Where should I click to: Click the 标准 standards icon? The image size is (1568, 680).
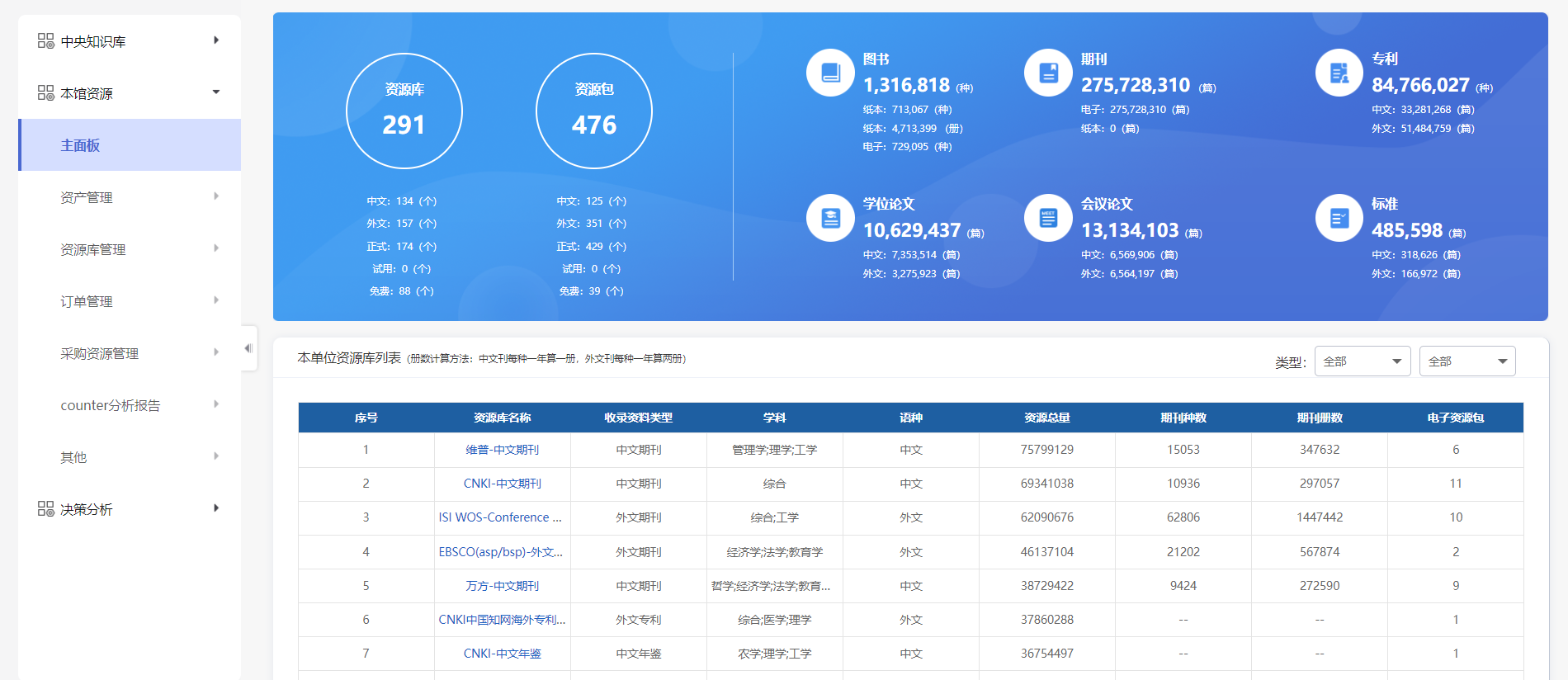coord(1339,218)
